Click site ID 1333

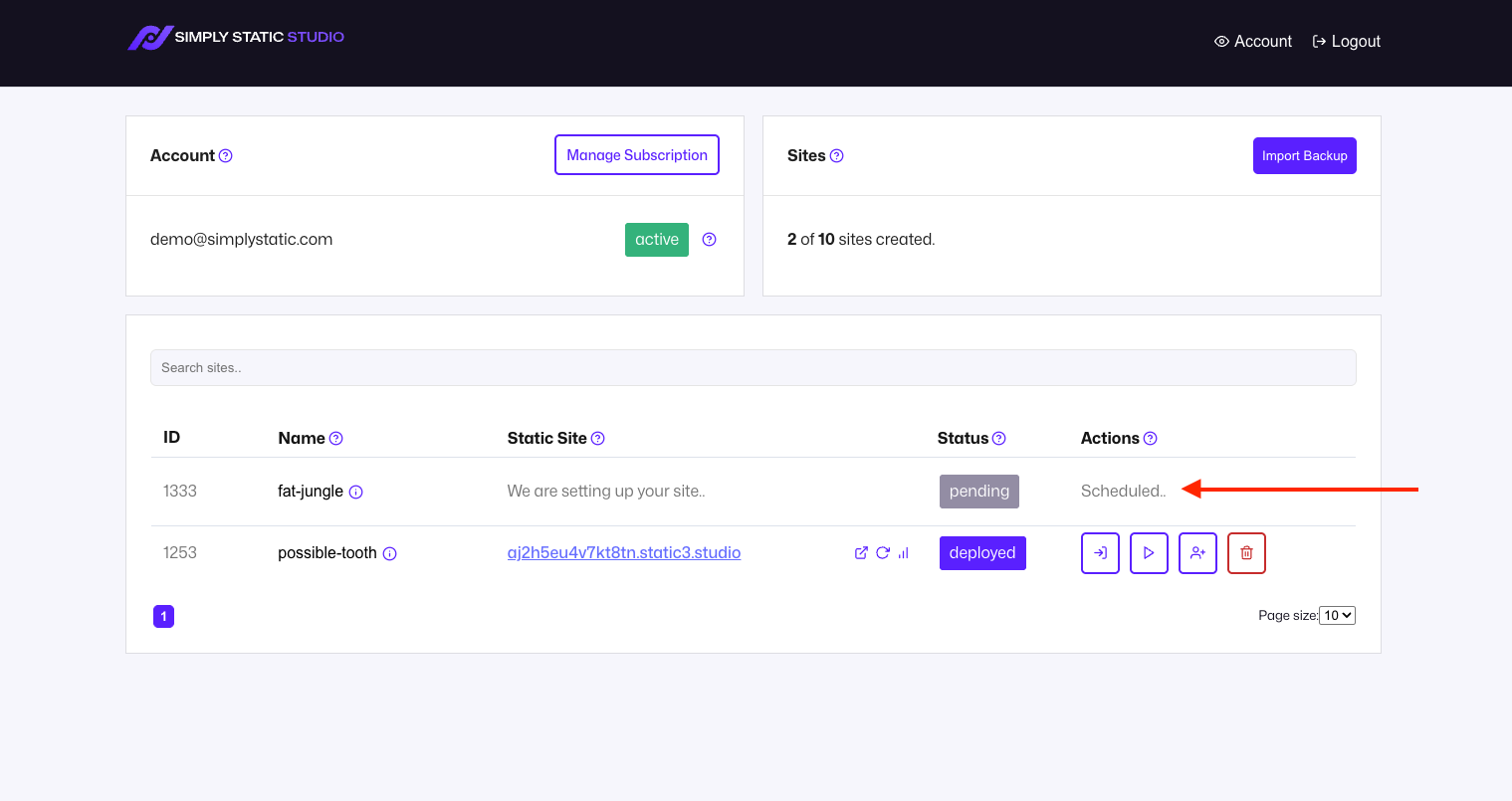click(x=180, y=492)
